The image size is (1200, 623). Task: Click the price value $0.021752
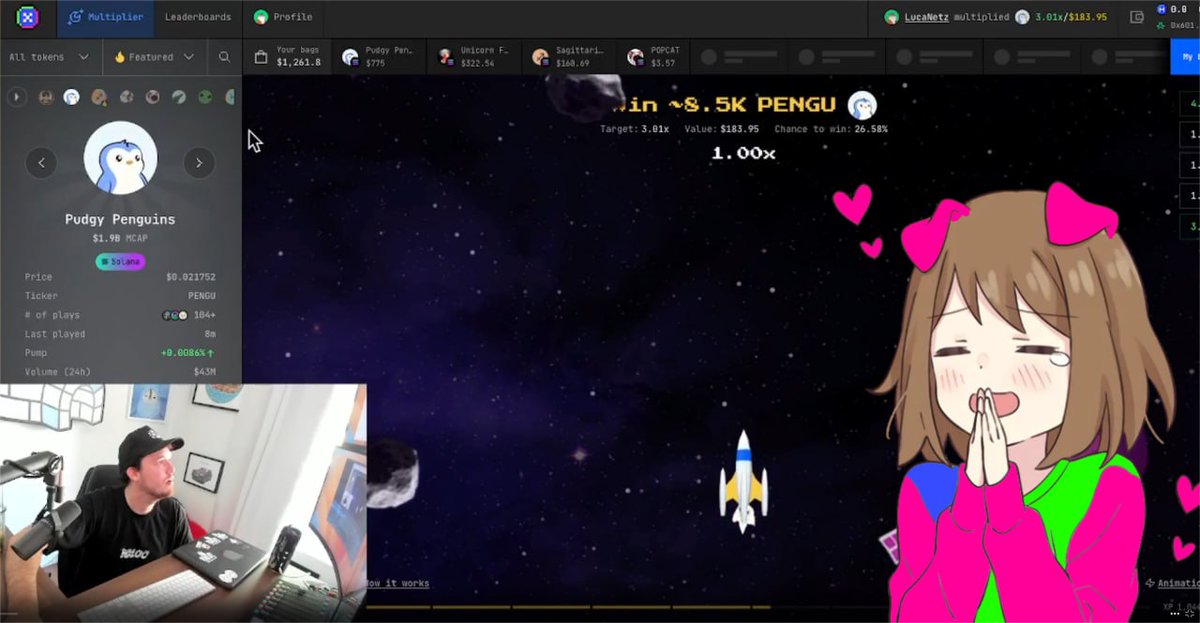[190, 277]
